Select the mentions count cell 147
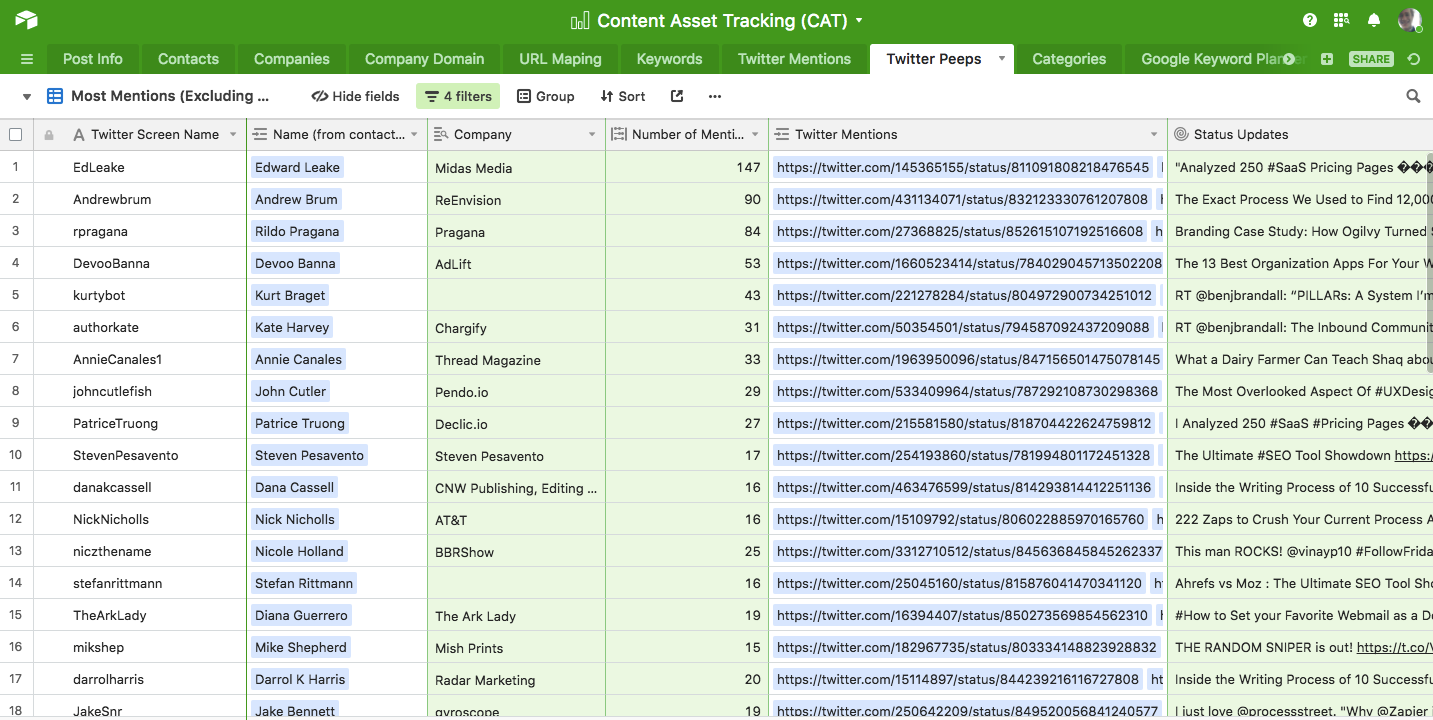1433x720 pixels. (687, 167)
